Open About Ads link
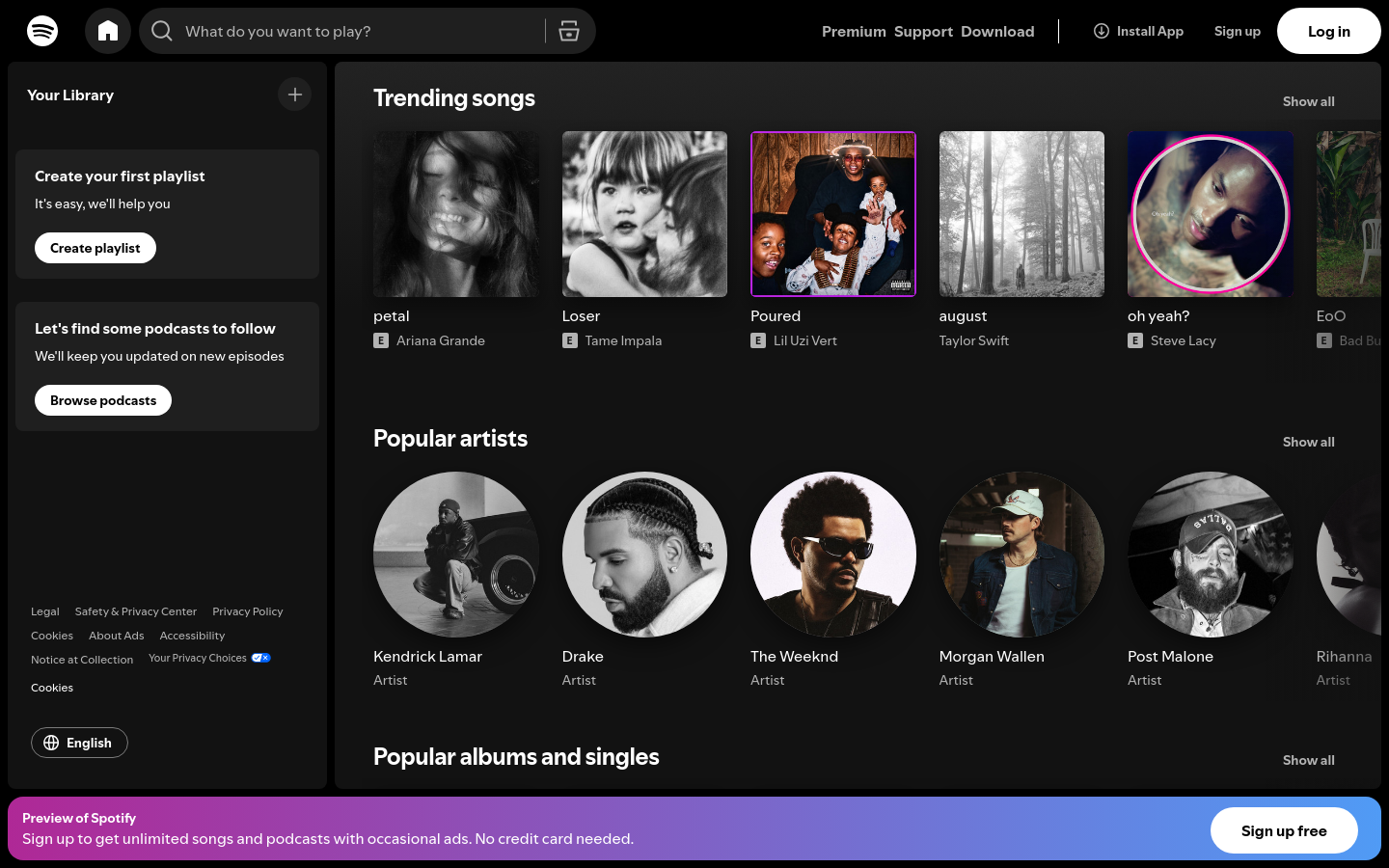1389x868 pixels. (117, 636)
